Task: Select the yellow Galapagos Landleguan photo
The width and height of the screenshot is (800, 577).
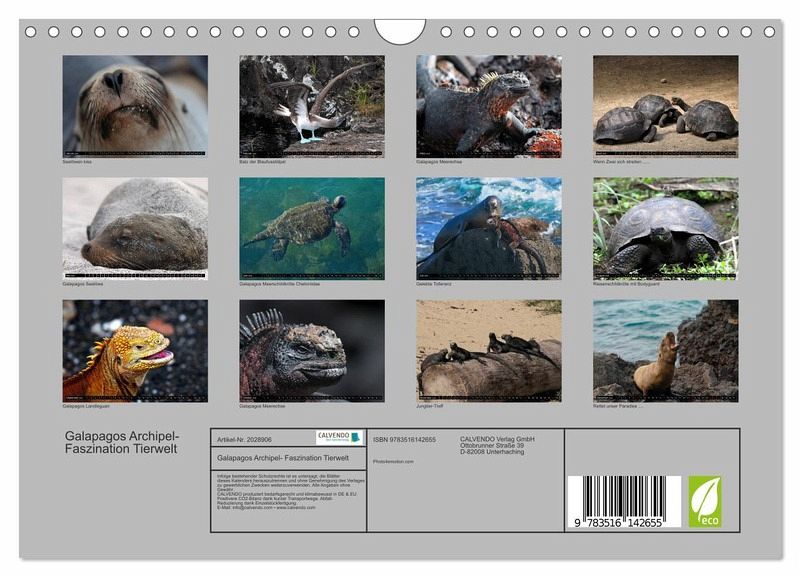Action: (x=135, y=350)
